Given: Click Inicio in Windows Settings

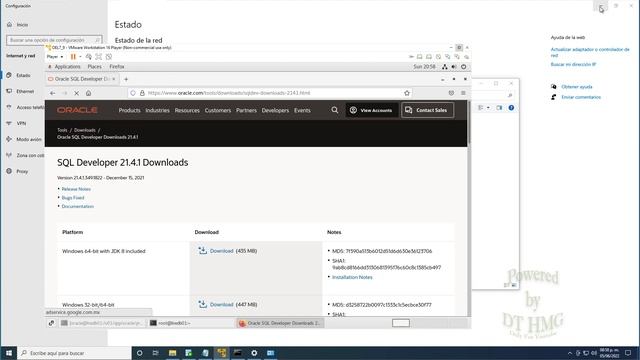Looking at the screenshot, I should (x=22, y=24).
